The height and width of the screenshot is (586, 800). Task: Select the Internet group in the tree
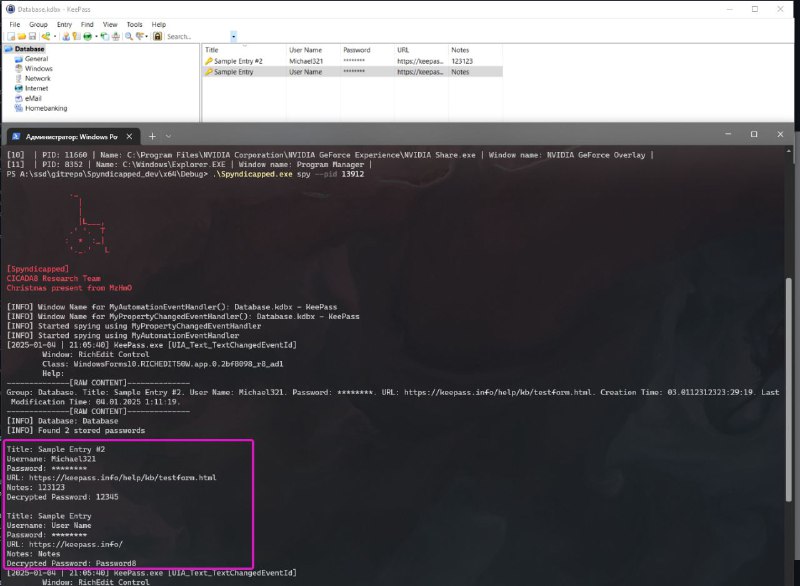36,88
